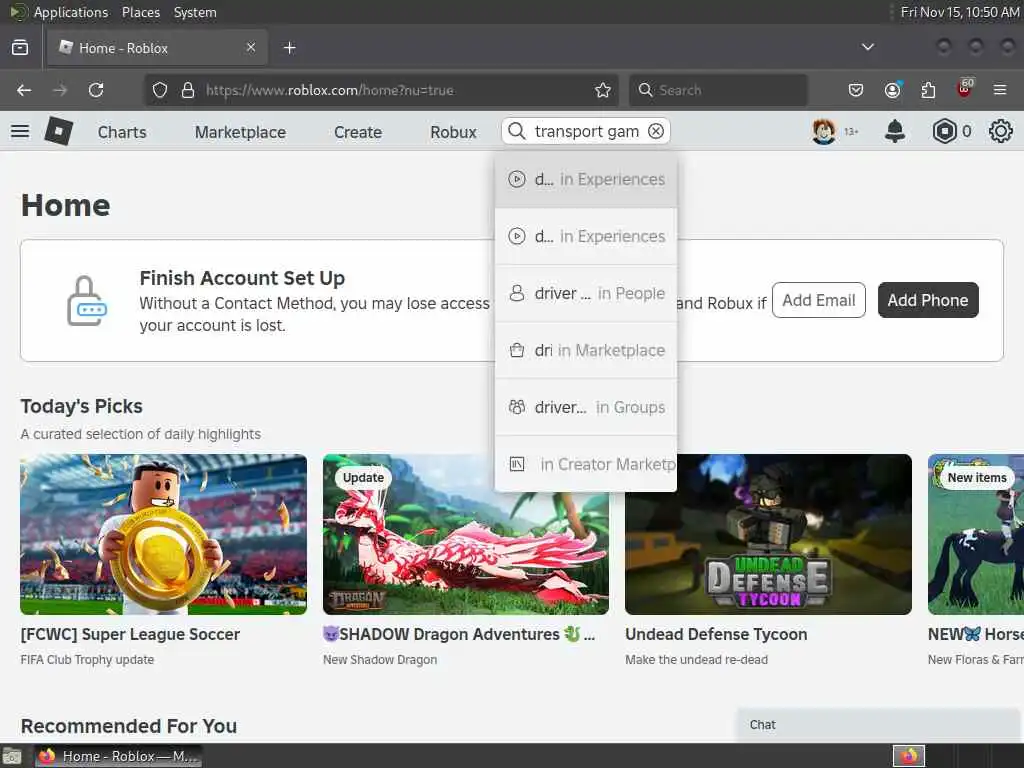Open the Create page
This screenshot has height=768, width=1024.
click(x=358, y=132)
